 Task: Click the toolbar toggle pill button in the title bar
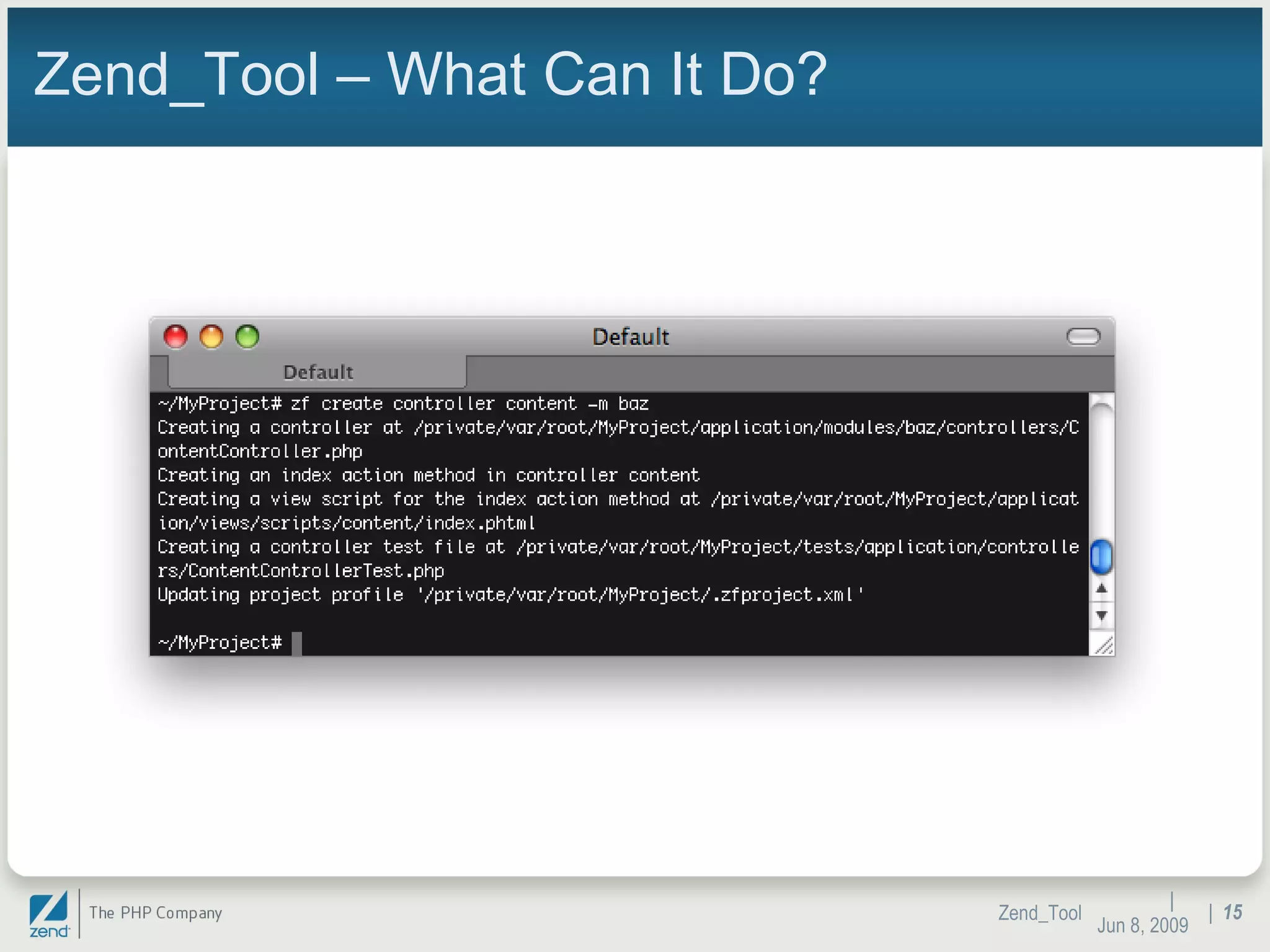tap(1083, 337)
